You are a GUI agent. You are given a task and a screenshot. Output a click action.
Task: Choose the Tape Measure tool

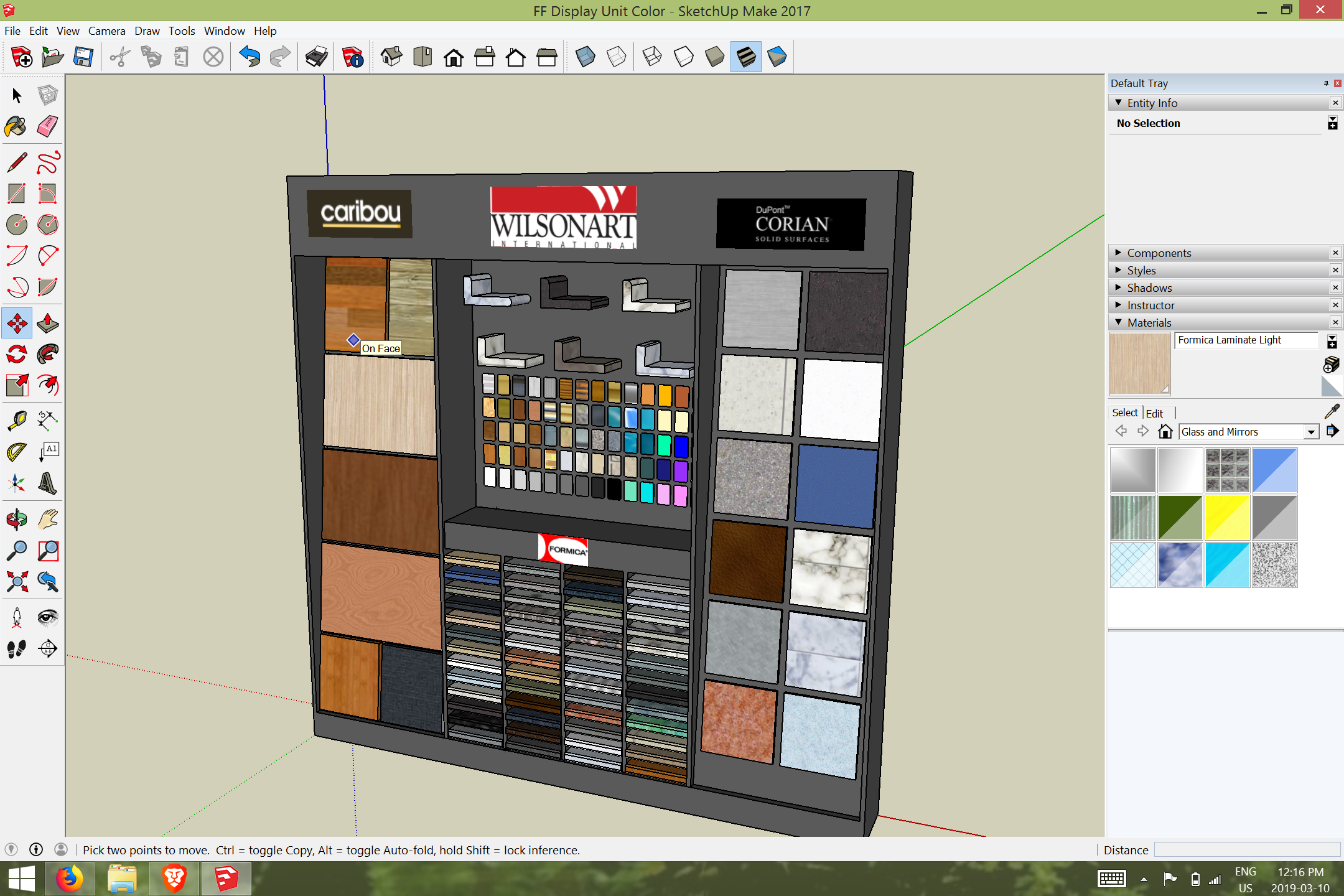pyautogui.click(x=16, y=421)
